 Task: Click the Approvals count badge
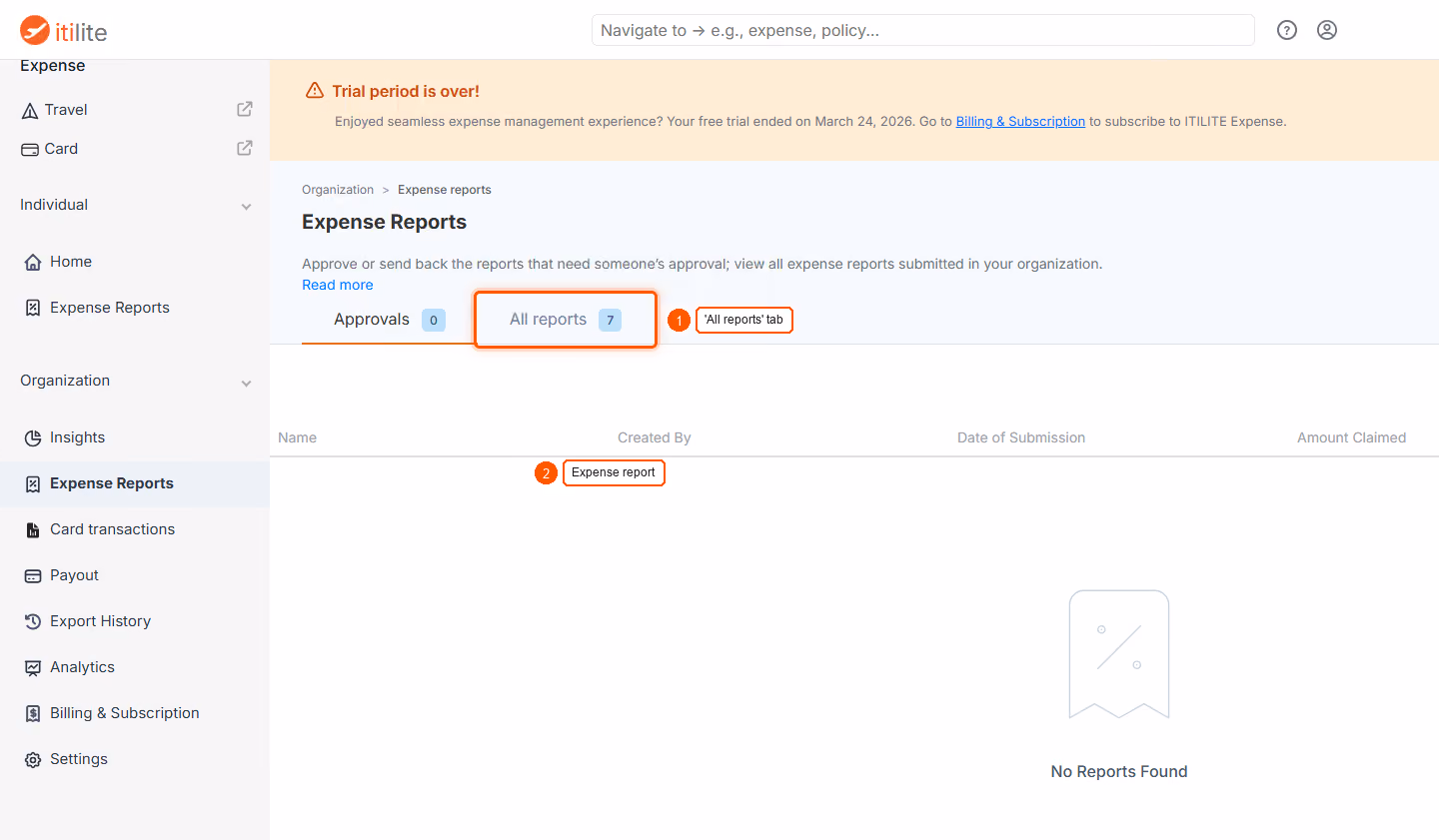(434, 320)
